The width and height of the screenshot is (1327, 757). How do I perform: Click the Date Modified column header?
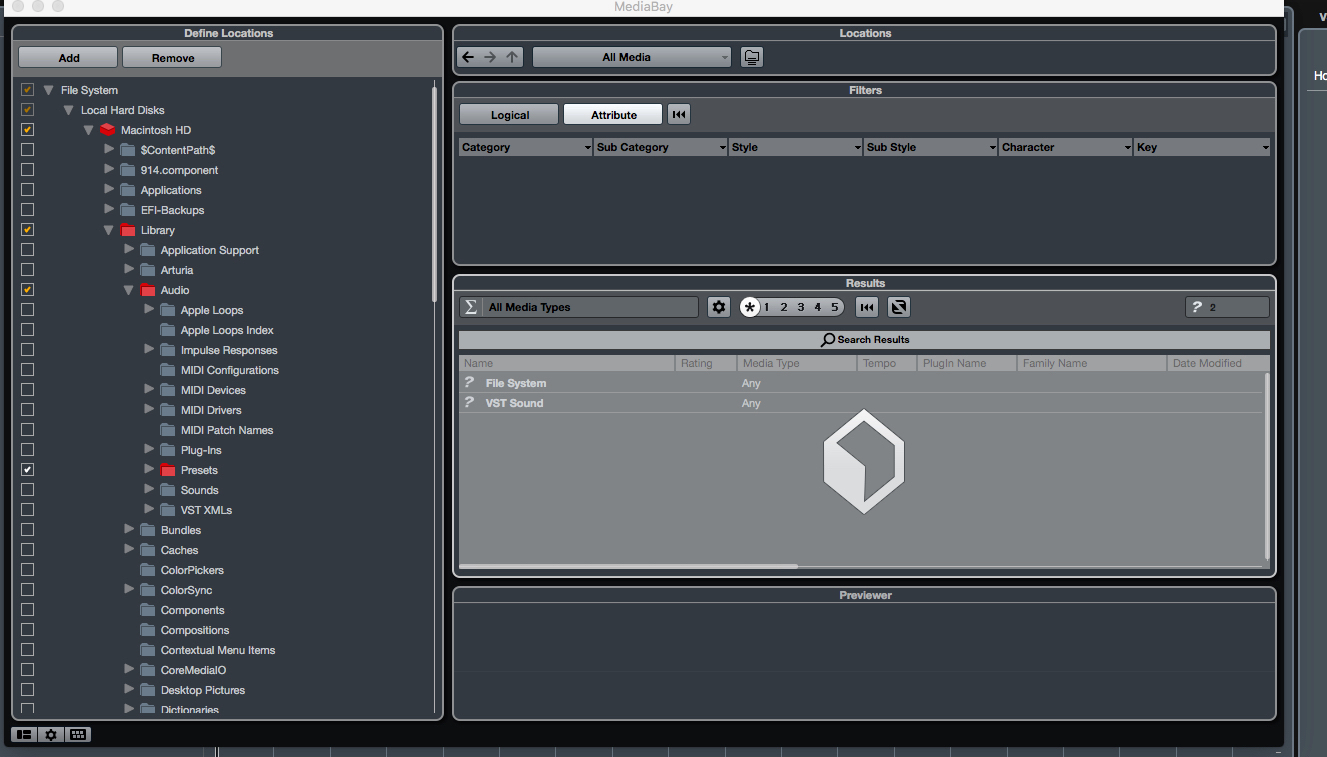coord(1216,363)
